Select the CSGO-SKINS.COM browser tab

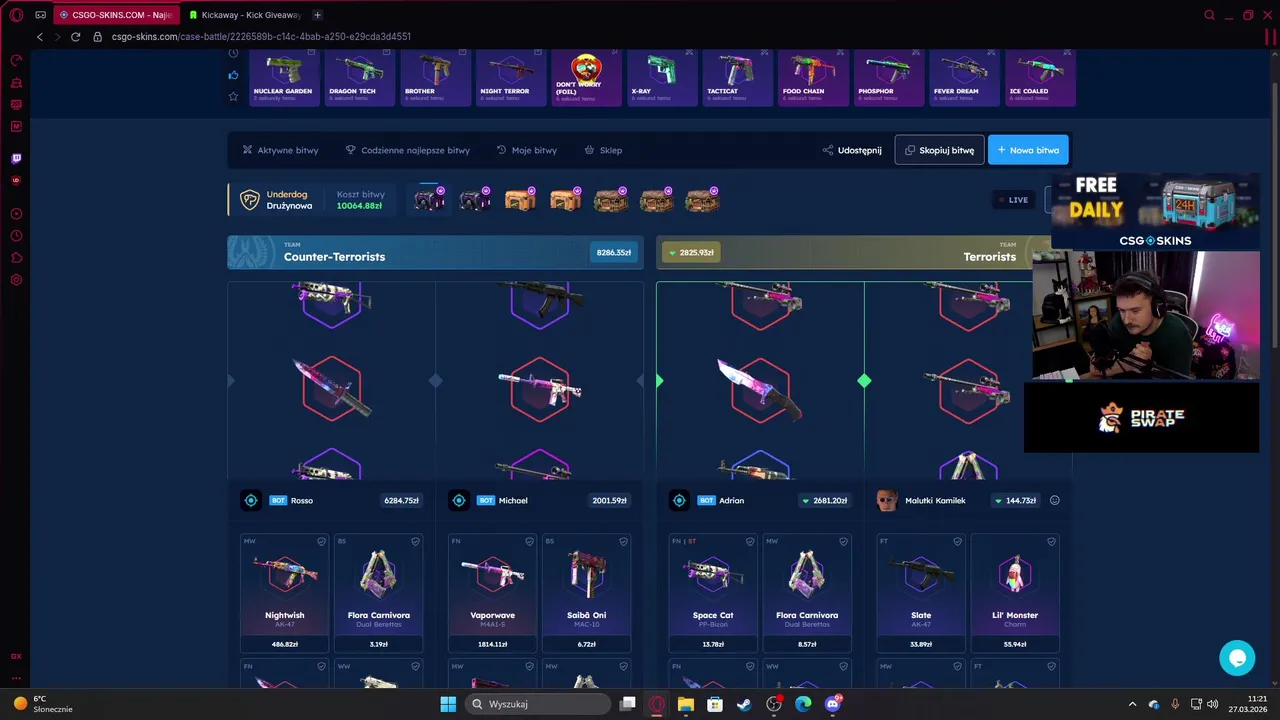117,15
